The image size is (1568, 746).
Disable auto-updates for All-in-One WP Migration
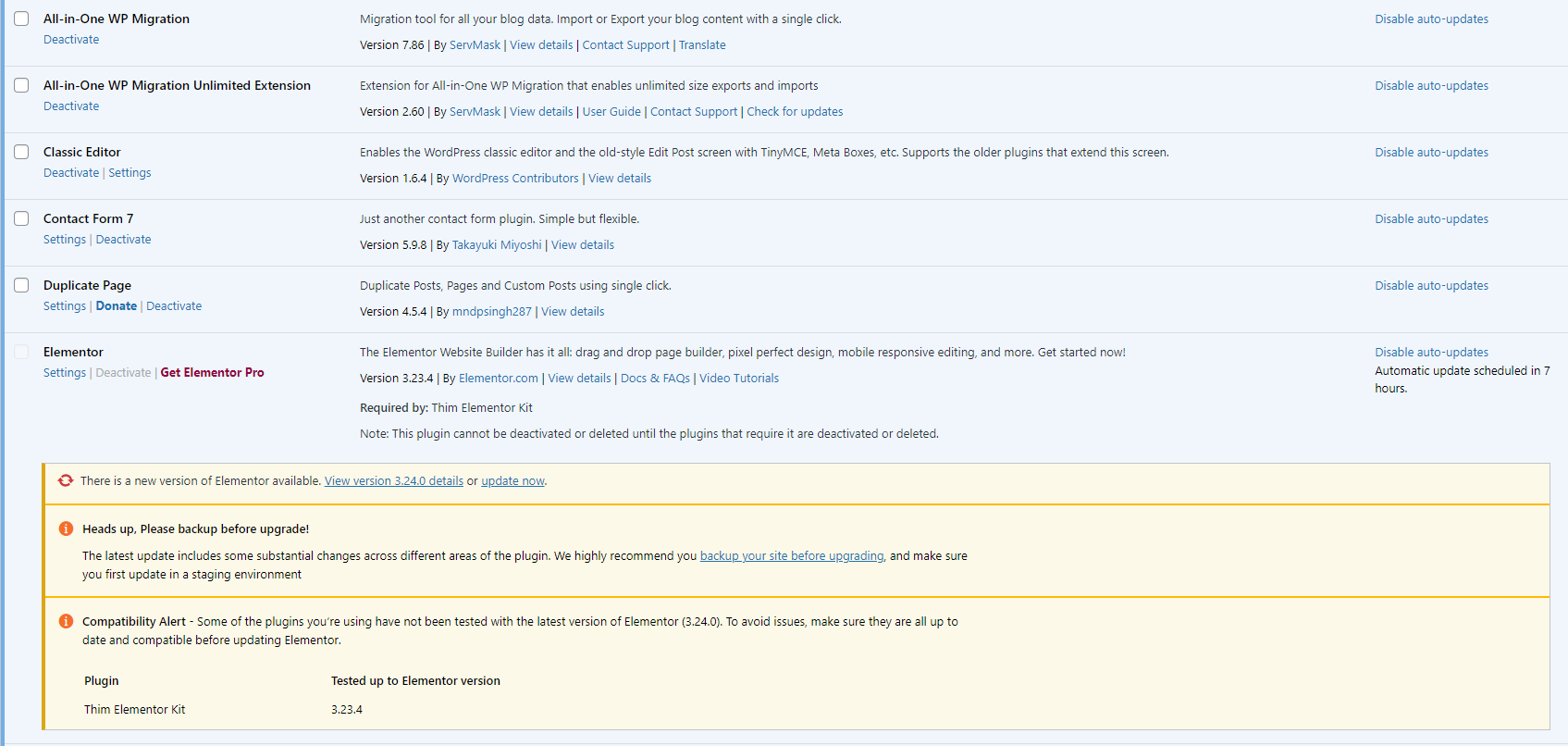[x=1431, y=19]
